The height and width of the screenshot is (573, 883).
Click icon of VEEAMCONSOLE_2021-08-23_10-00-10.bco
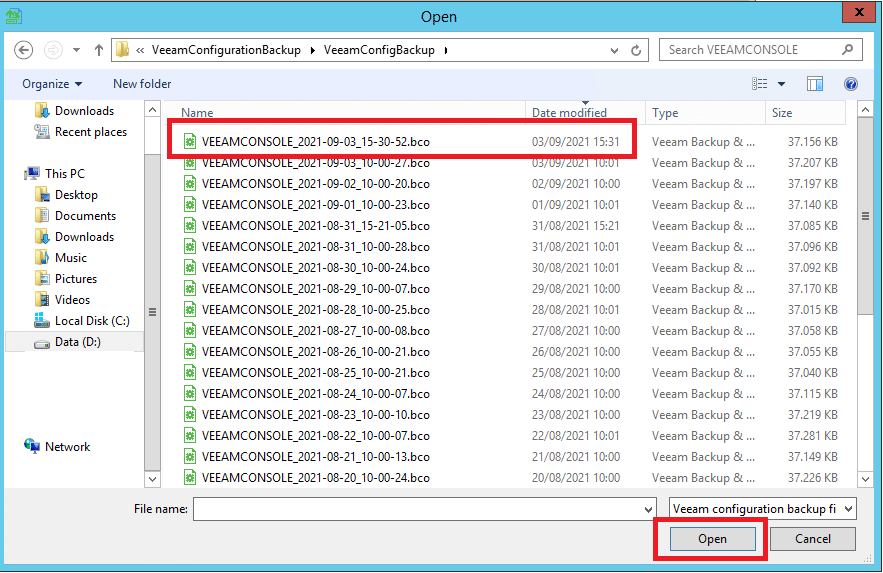(190, 415)
